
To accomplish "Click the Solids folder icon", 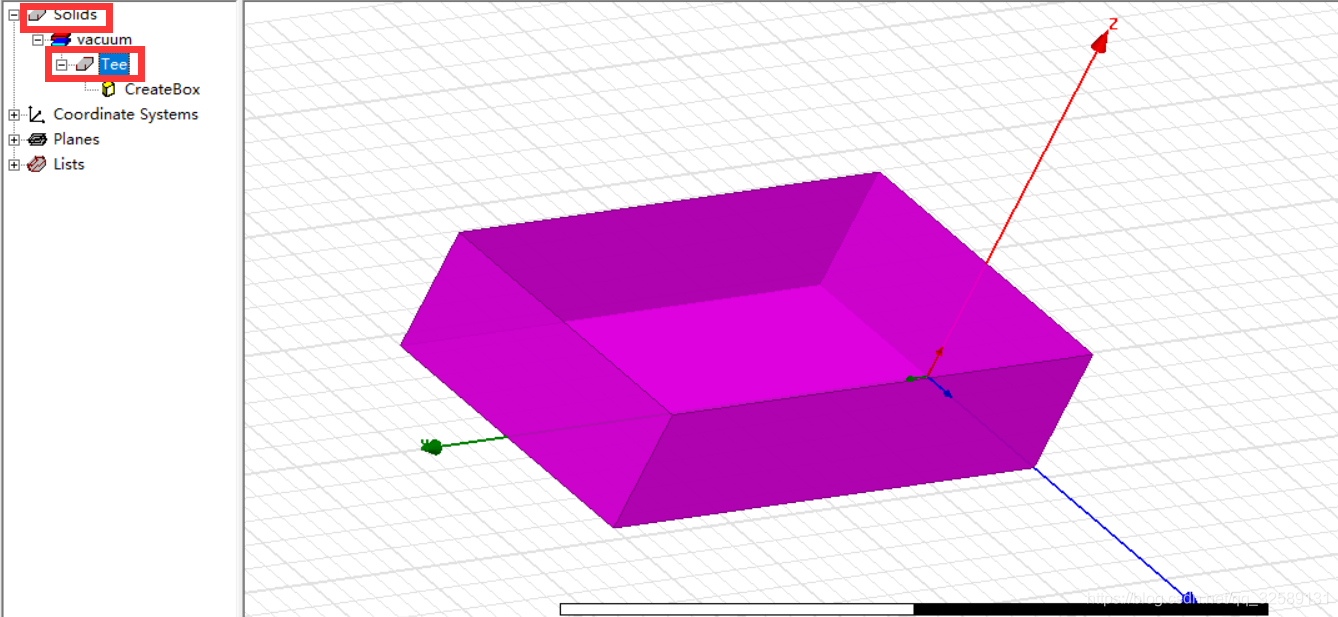I will coord(37,15).
